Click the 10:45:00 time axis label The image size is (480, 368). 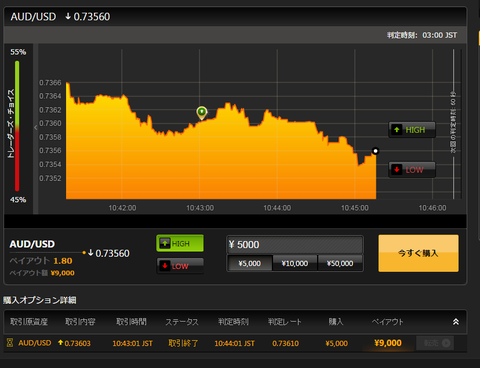coord(355,208)
